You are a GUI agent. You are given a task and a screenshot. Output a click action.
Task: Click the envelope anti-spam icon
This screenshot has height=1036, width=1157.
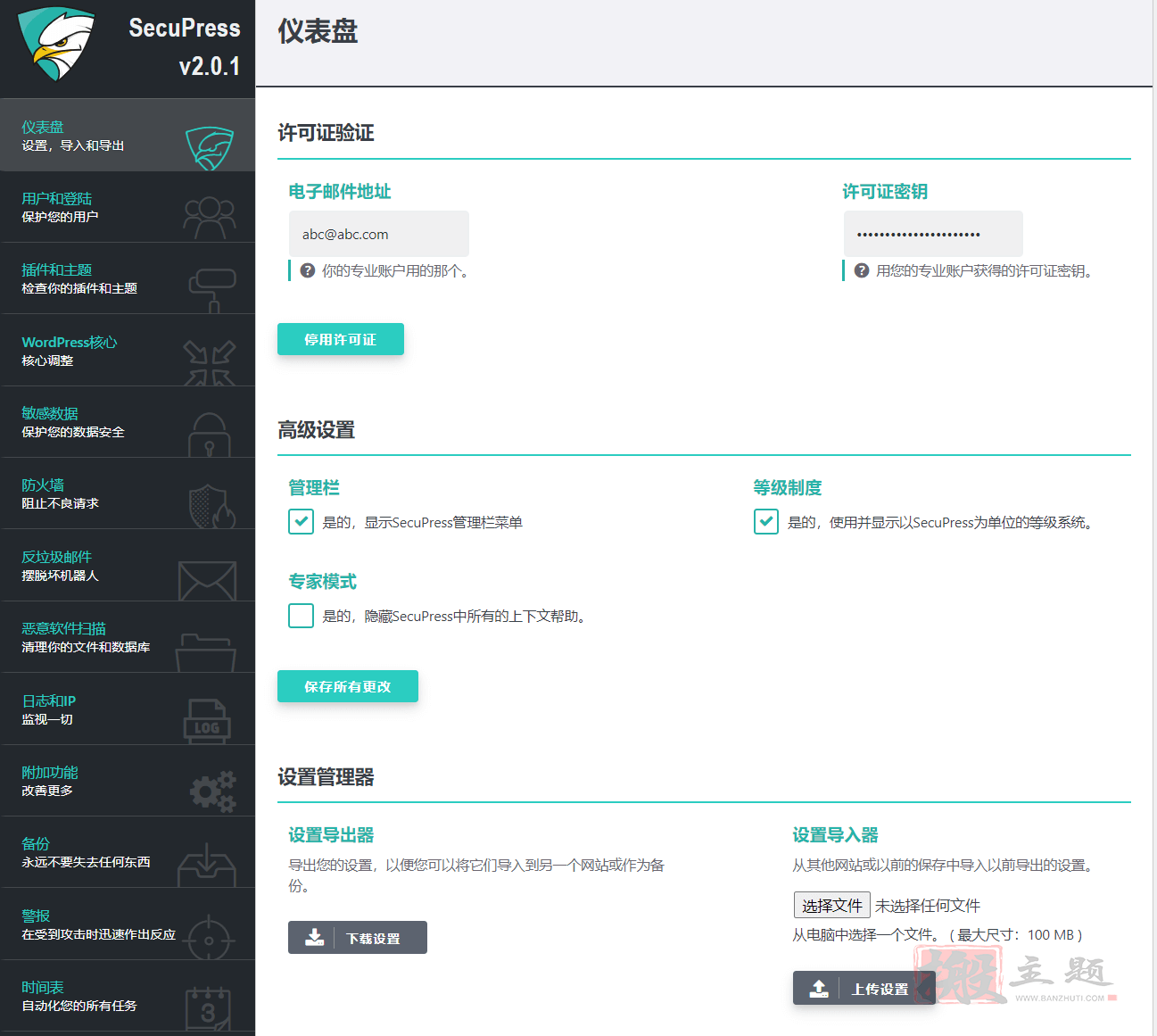tap(207, 581)
